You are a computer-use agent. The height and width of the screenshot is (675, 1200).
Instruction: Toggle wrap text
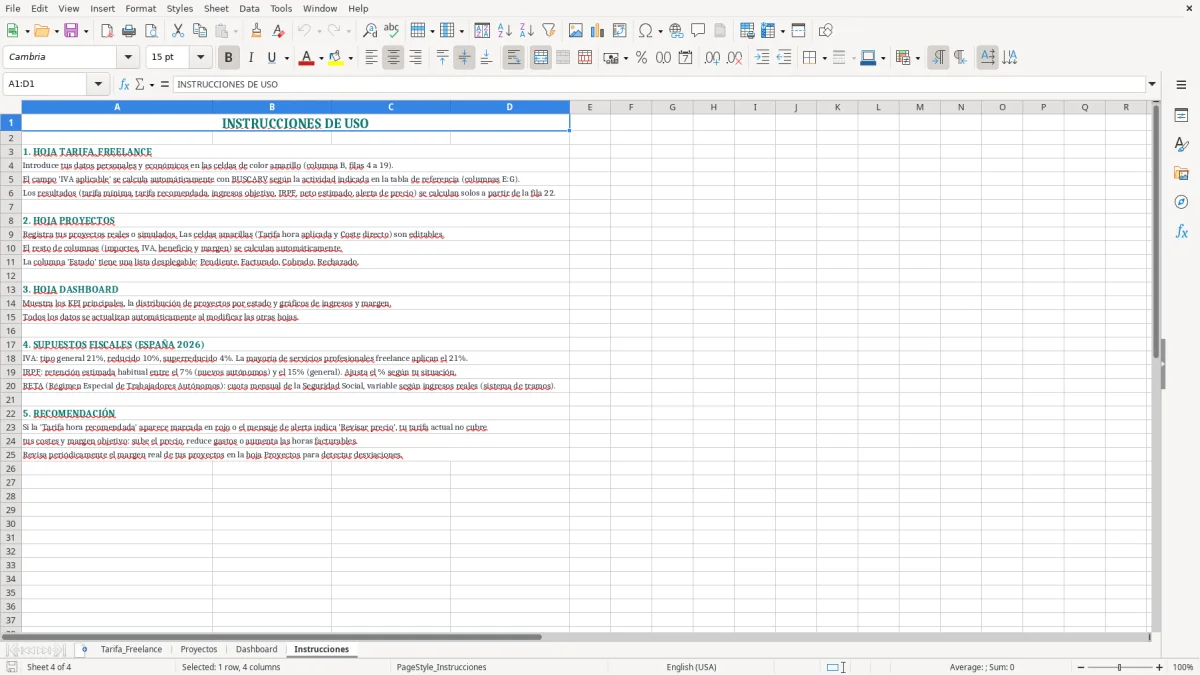click(513, 58)
